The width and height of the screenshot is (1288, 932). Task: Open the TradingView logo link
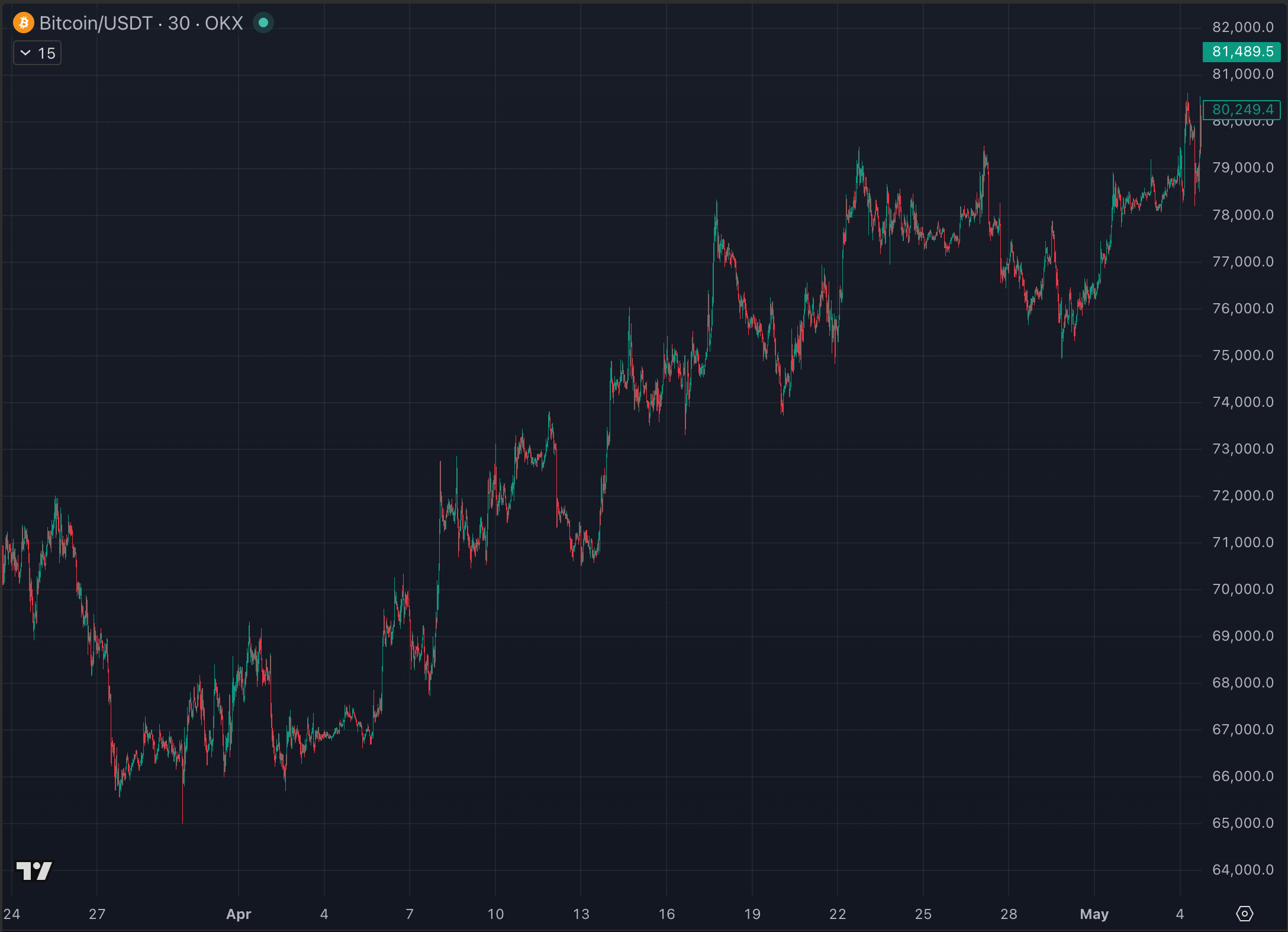point(34,870)
